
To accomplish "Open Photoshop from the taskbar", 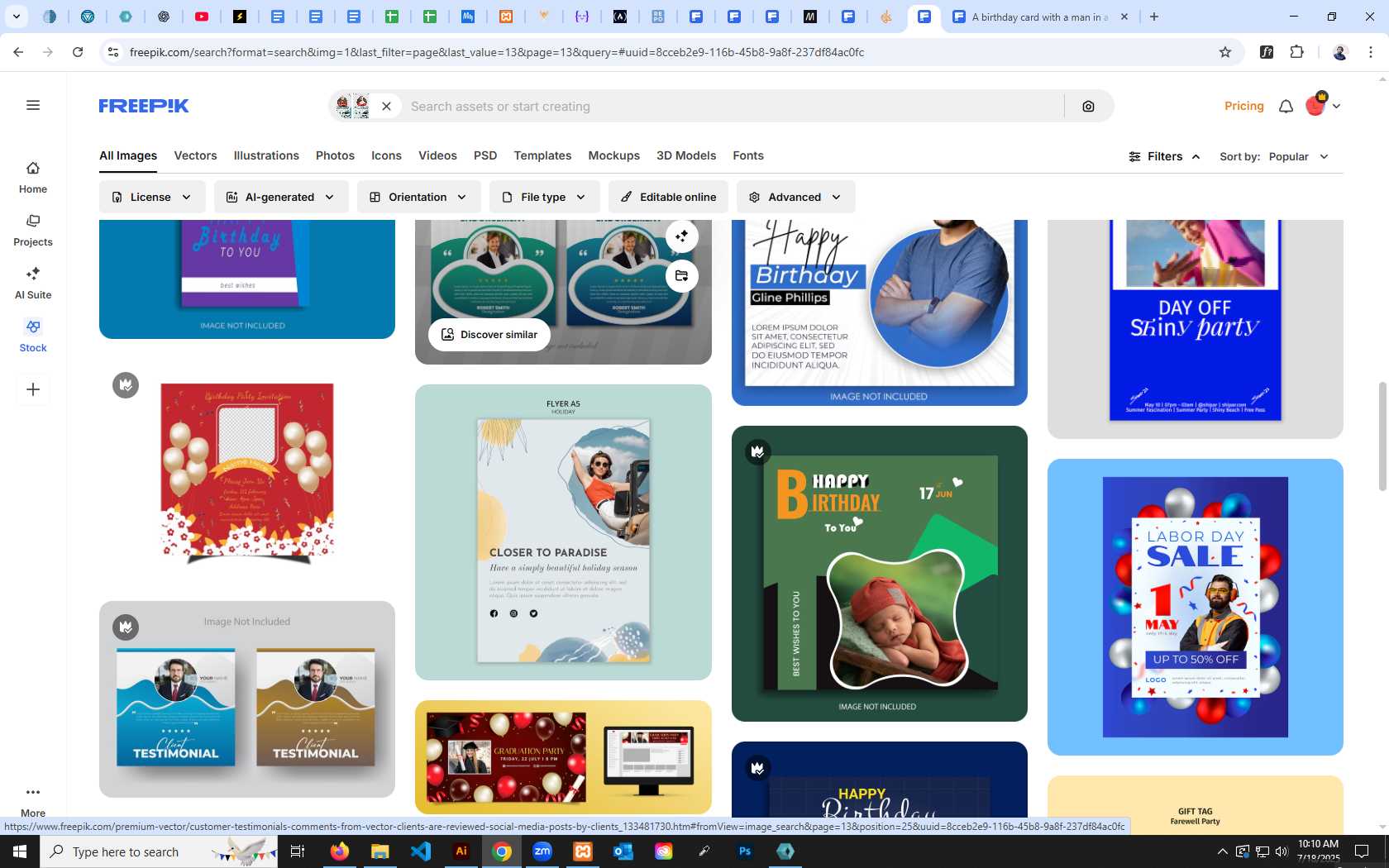I will (x=745, y=851).
